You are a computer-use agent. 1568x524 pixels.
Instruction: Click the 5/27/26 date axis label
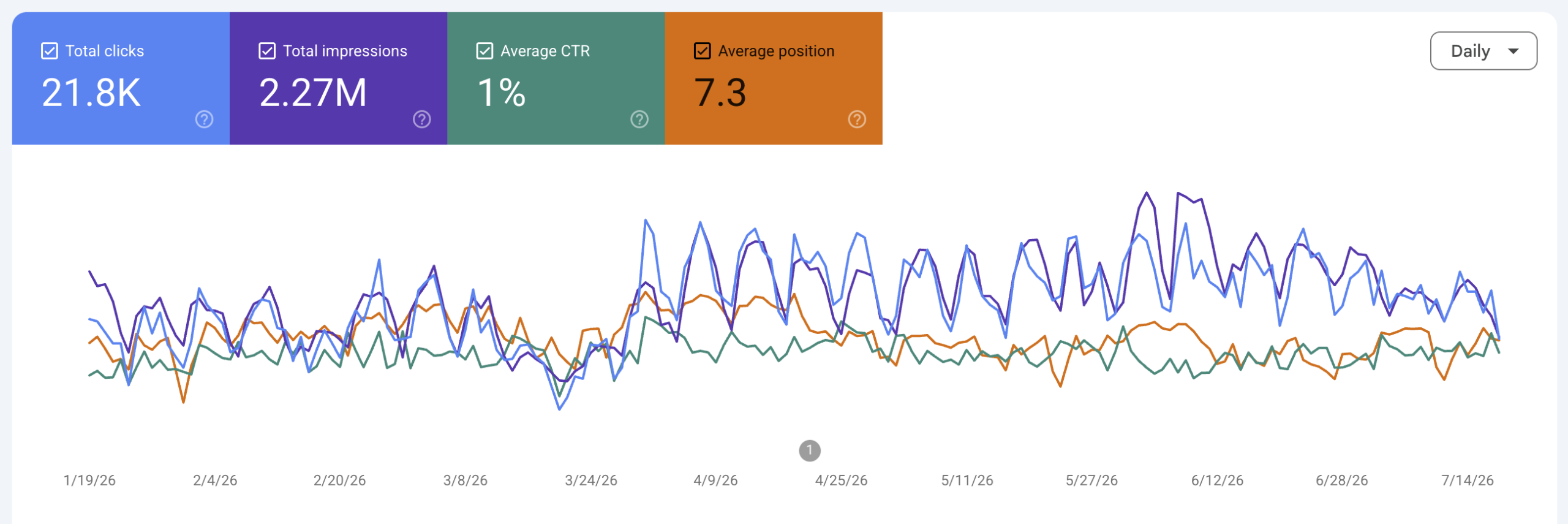coord(1091,480)
